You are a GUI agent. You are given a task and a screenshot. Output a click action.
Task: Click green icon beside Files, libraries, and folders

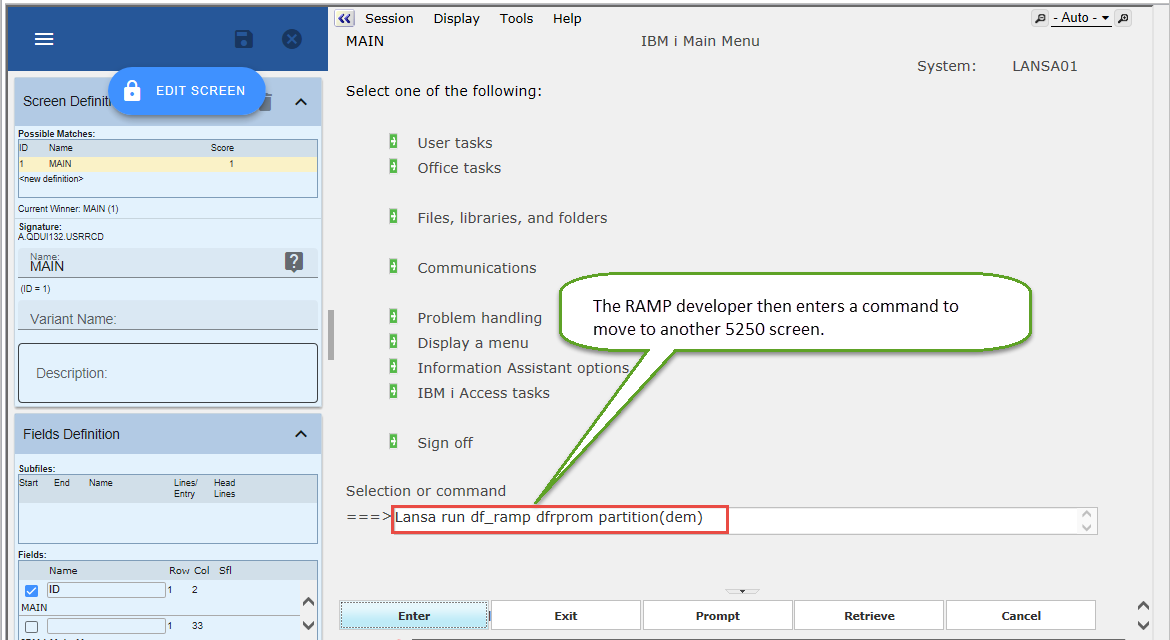[x=393, y=216]
